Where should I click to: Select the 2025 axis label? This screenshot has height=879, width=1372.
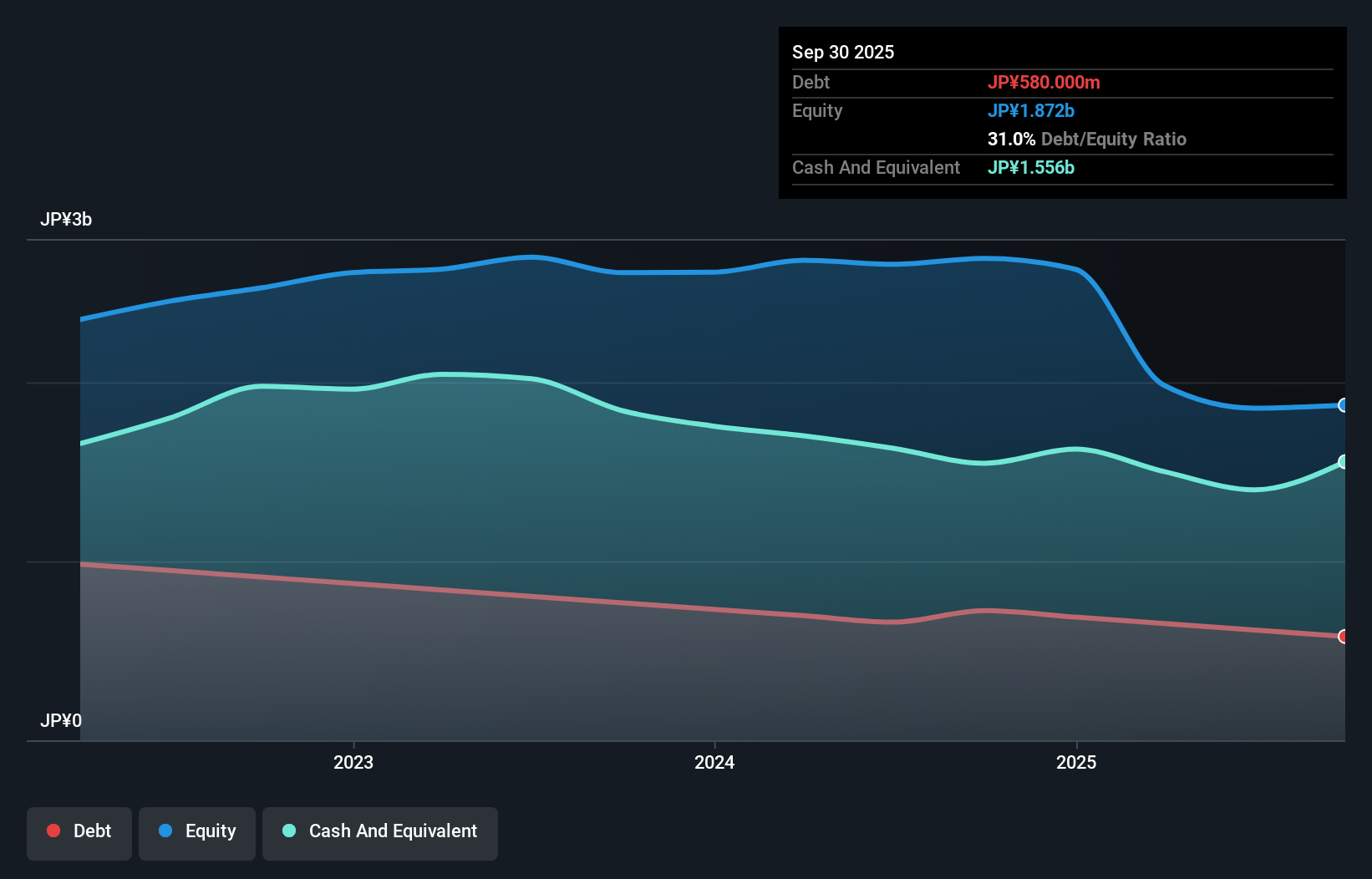[x=1077, y=762]
